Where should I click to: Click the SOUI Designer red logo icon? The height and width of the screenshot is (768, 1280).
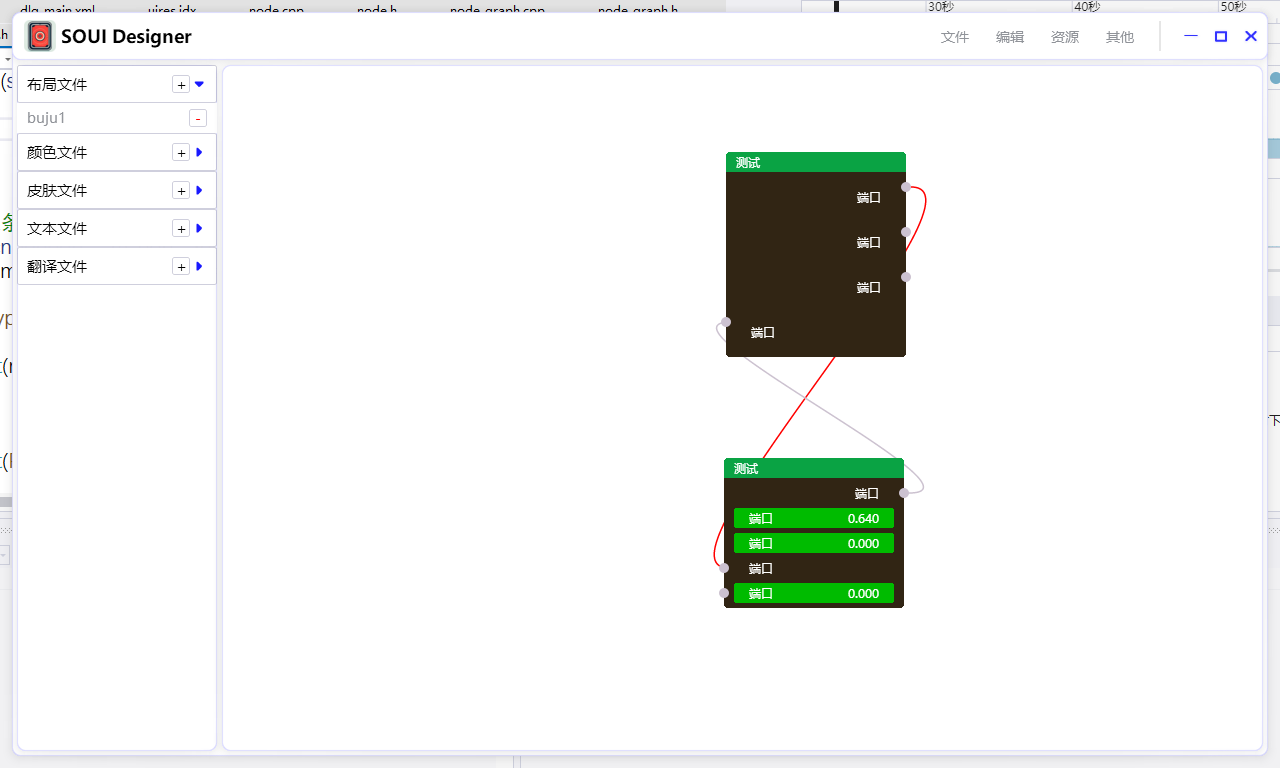[39, 37]
